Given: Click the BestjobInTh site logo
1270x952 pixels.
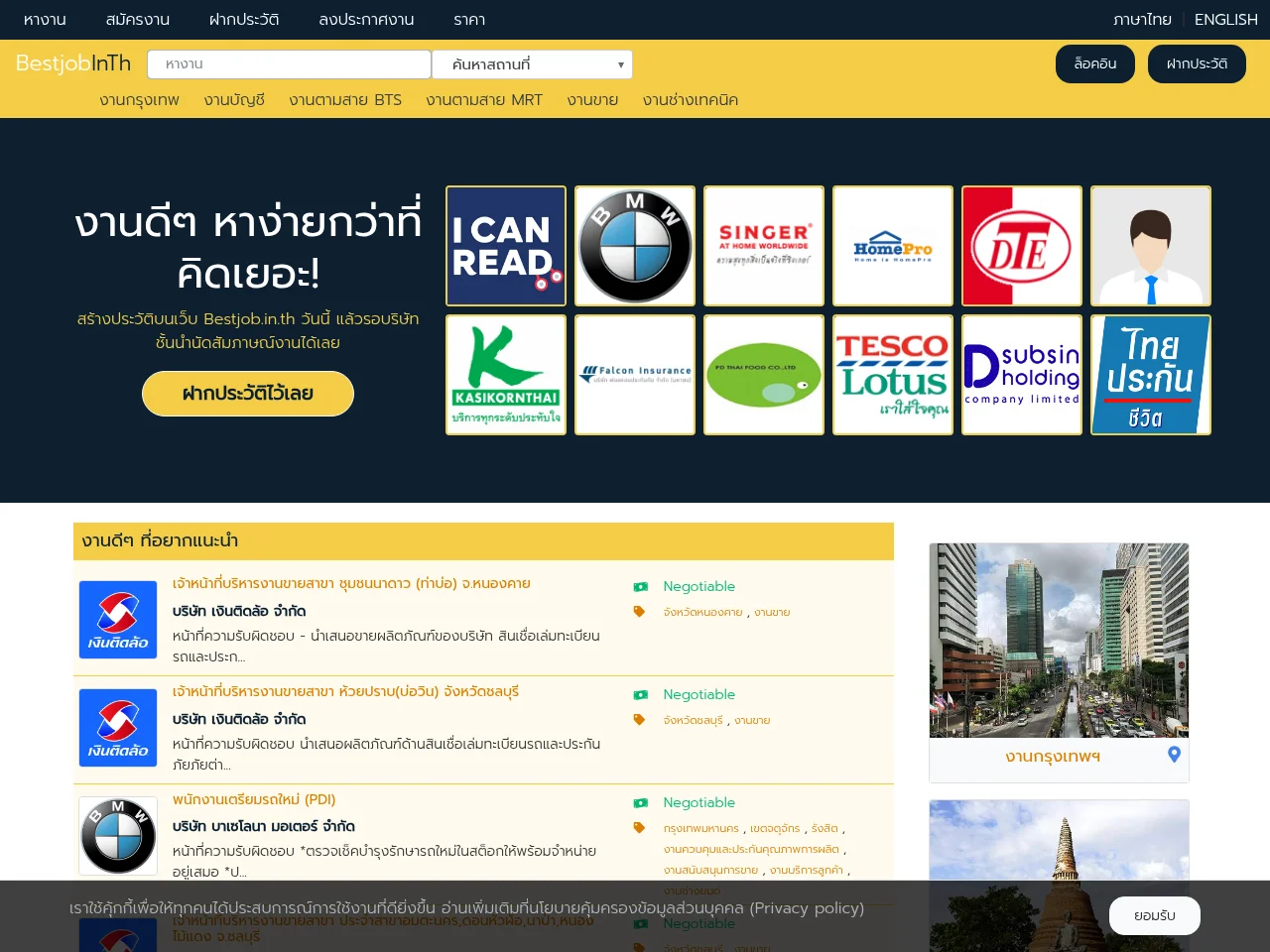Looking at the screenshot, I should 73,63.
